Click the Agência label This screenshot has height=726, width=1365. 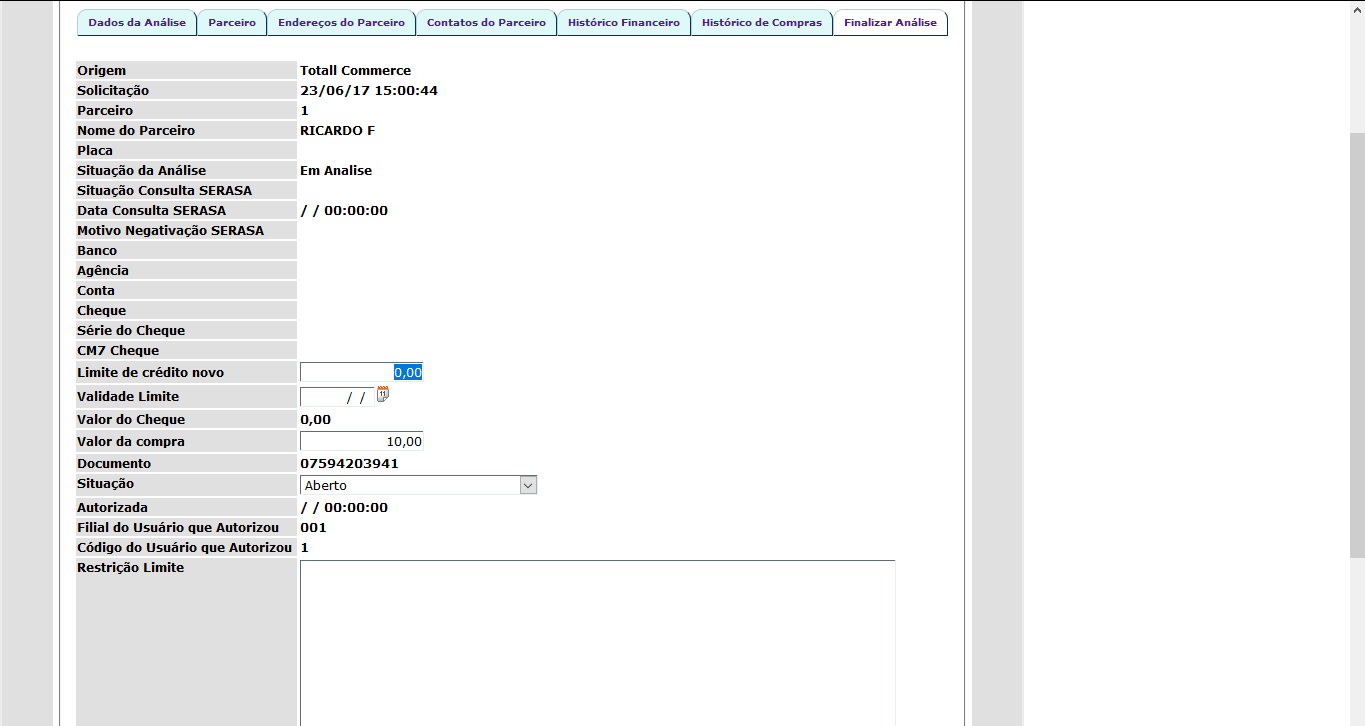(x=103, y=271)
